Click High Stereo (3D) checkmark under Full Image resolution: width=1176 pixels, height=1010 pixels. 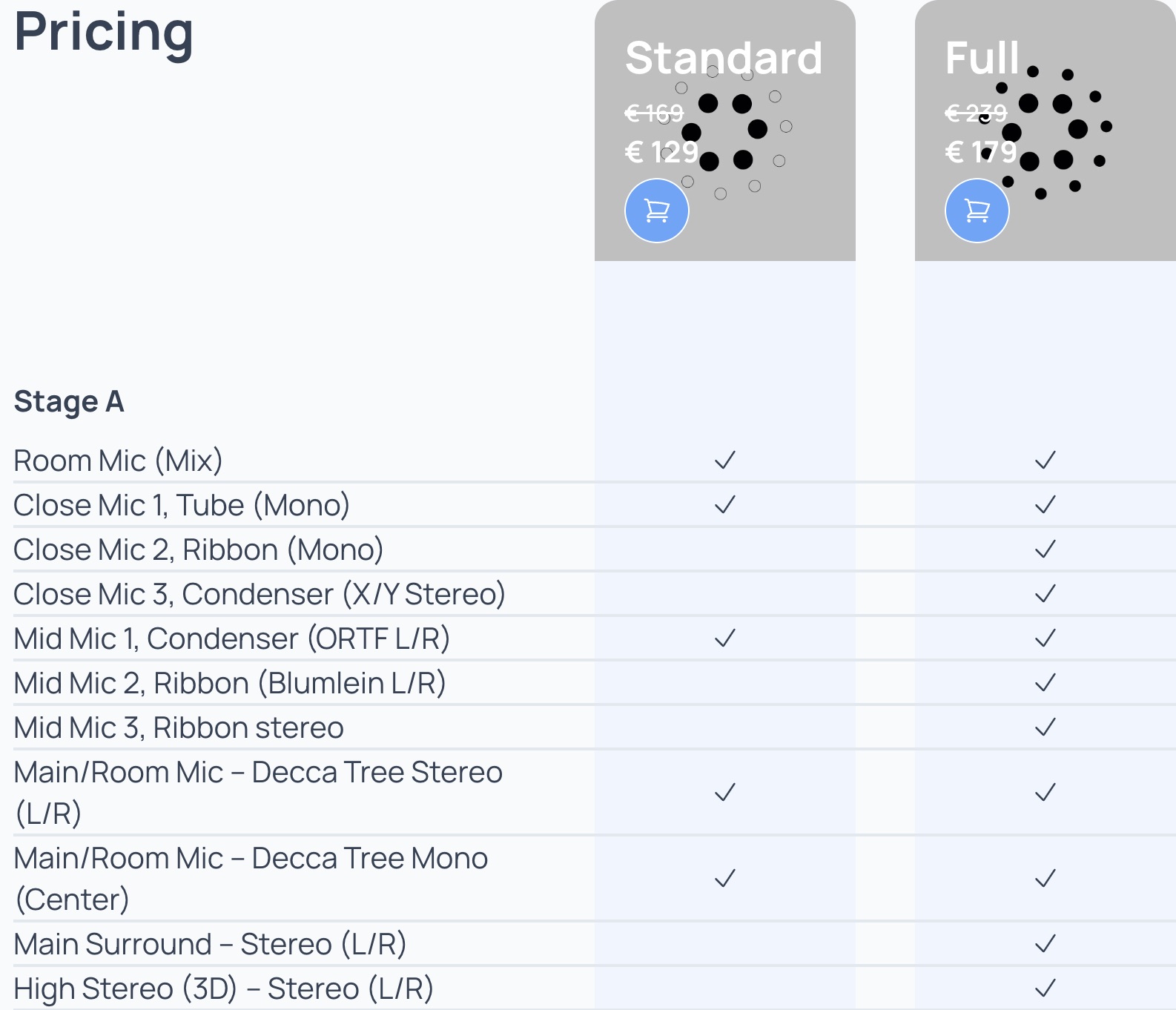click(1045, 988)
